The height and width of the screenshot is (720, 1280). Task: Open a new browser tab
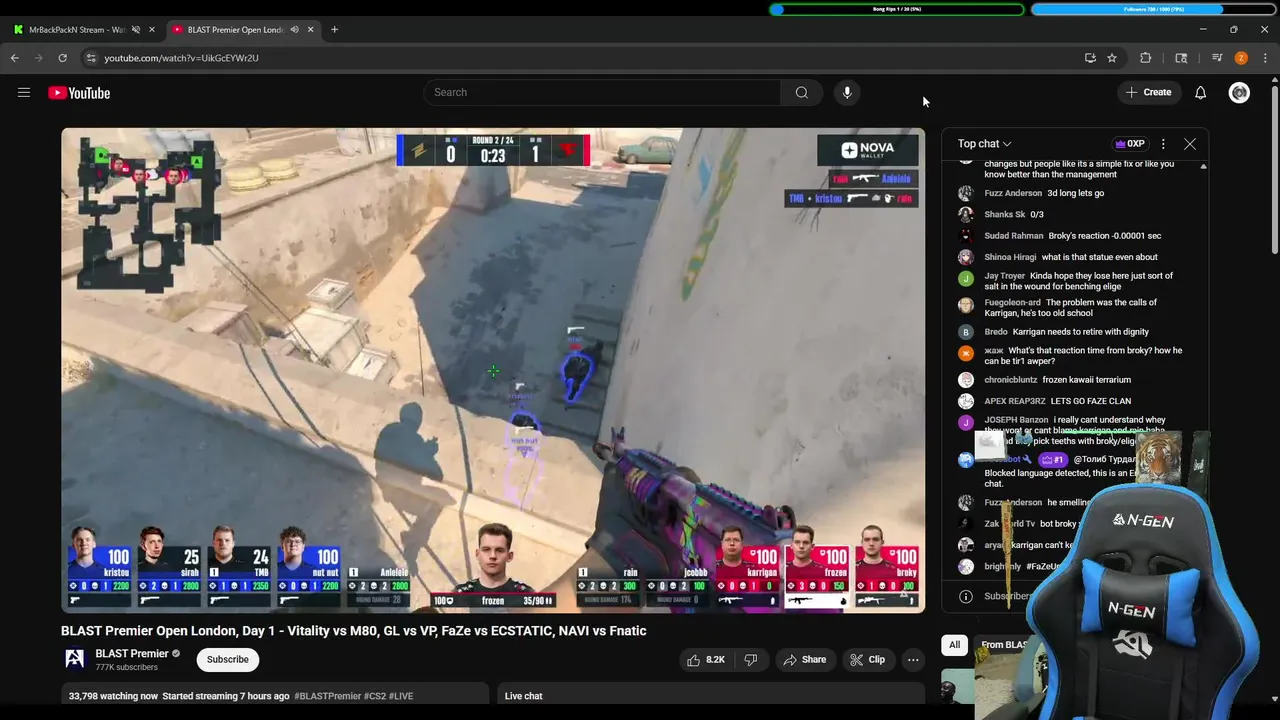tap(334, 30)
